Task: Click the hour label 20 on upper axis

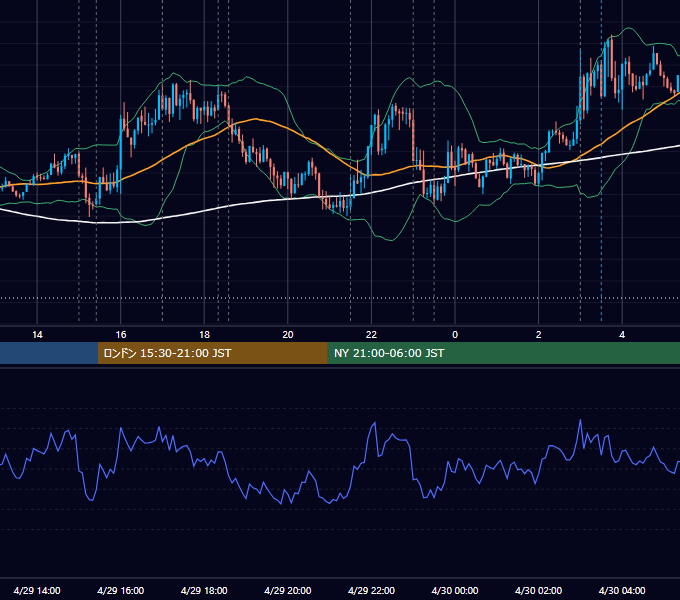Action: pos(288,335)
